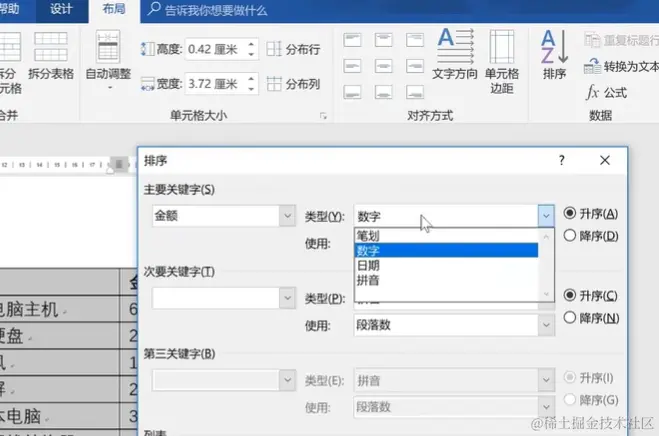This screenshot has height=436, width=659.
Task: Click type list scrollbar up arrow
Action: (546, 237)
